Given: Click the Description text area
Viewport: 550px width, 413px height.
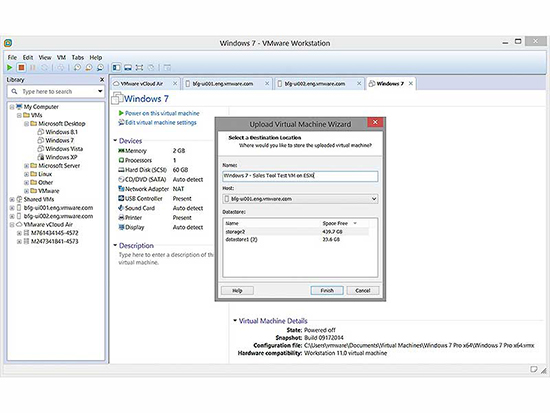Looking at the screenshot, I should (x=166, y=259).
